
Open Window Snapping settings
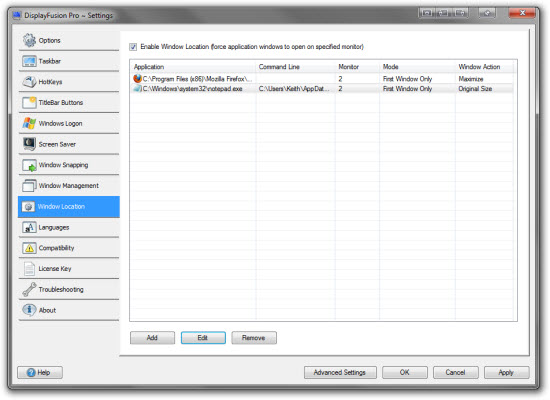[69, 165]
